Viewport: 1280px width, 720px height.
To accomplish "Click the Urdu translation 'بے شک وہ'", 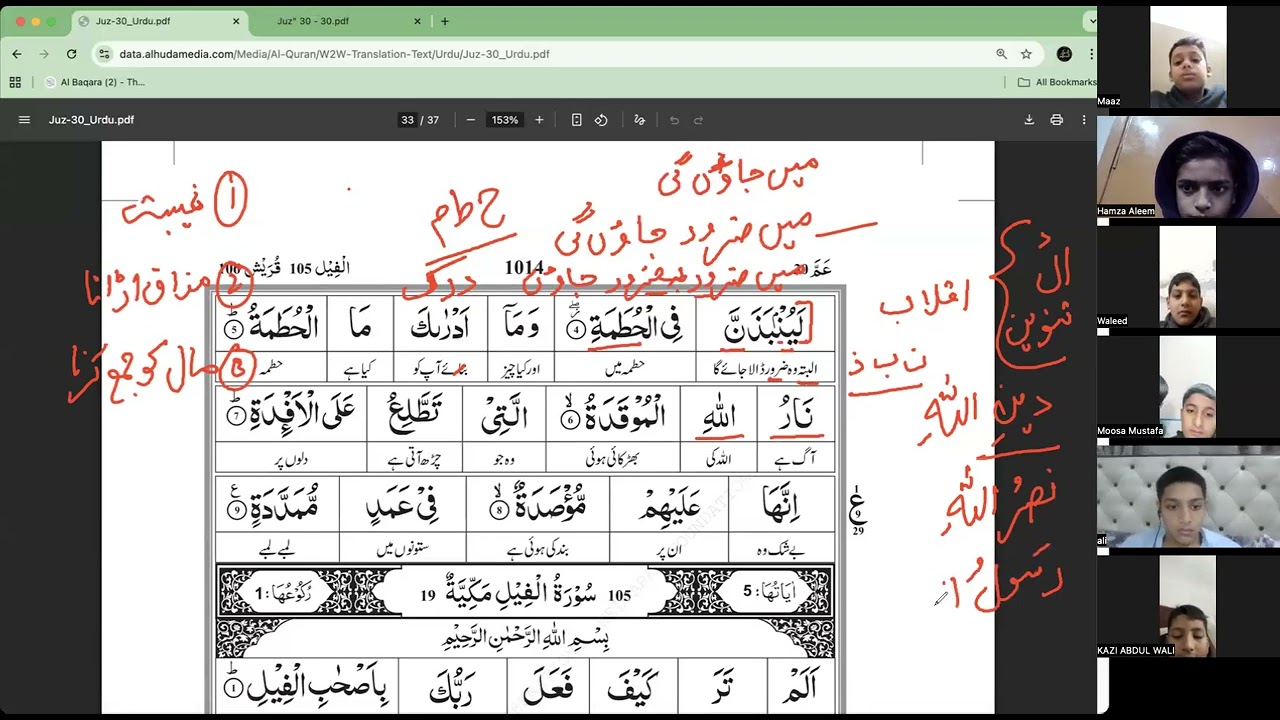I will tap(782, 550).
